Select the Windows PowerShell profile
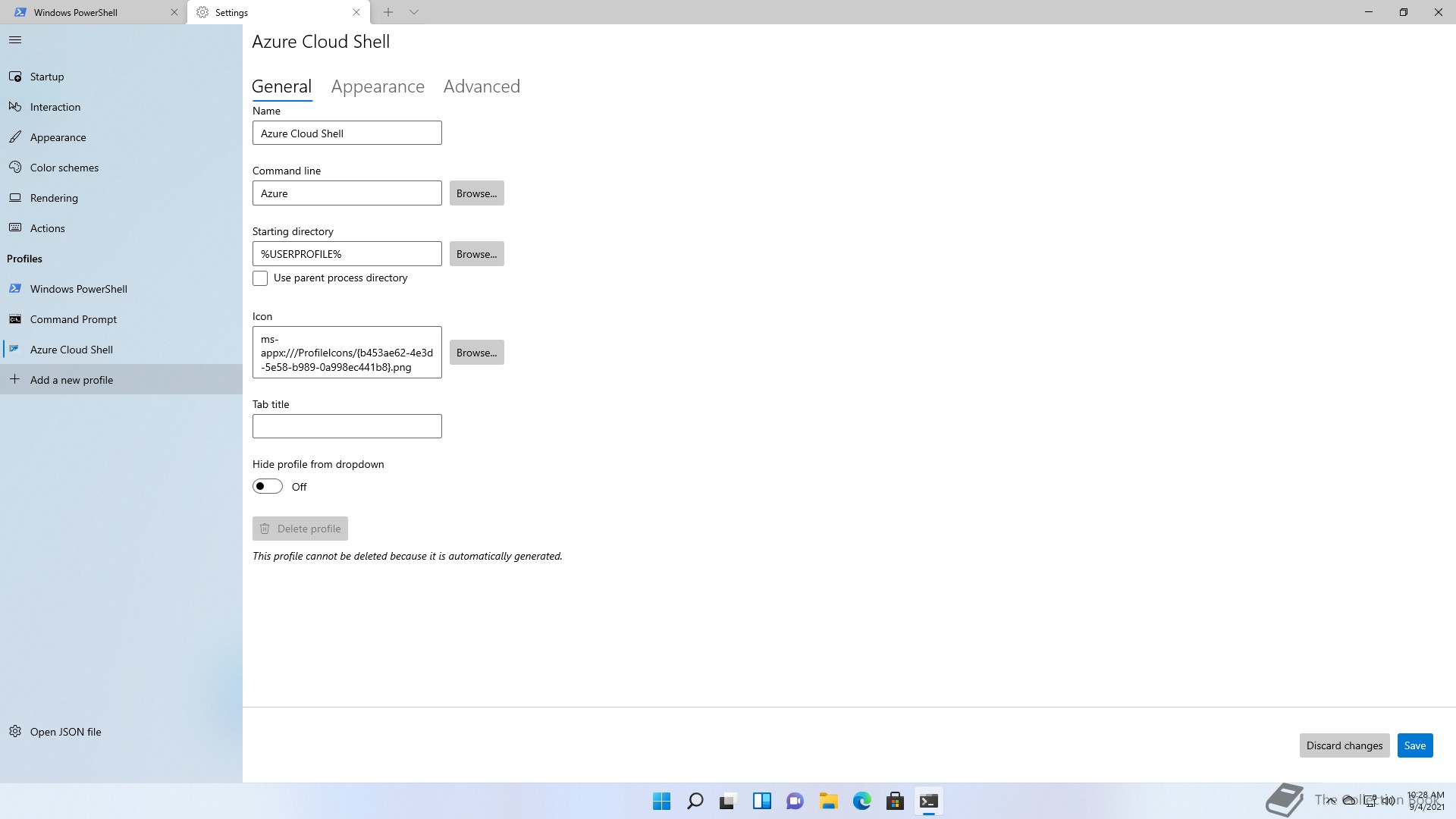The height and width of the screenshot is (819, 1456). (x=78, y=289)
